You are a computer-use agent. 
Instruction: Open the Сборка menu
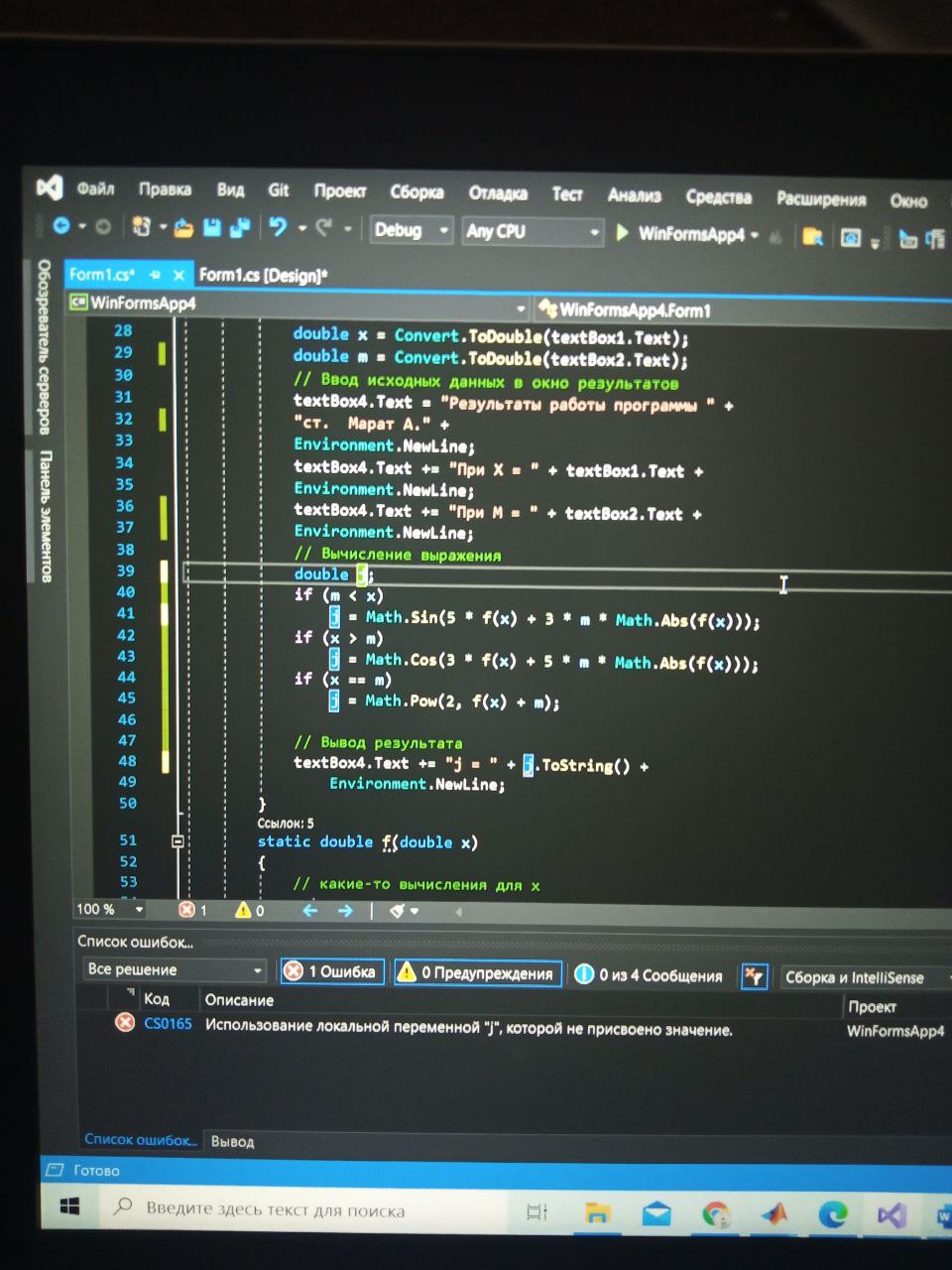pos(416,191)
